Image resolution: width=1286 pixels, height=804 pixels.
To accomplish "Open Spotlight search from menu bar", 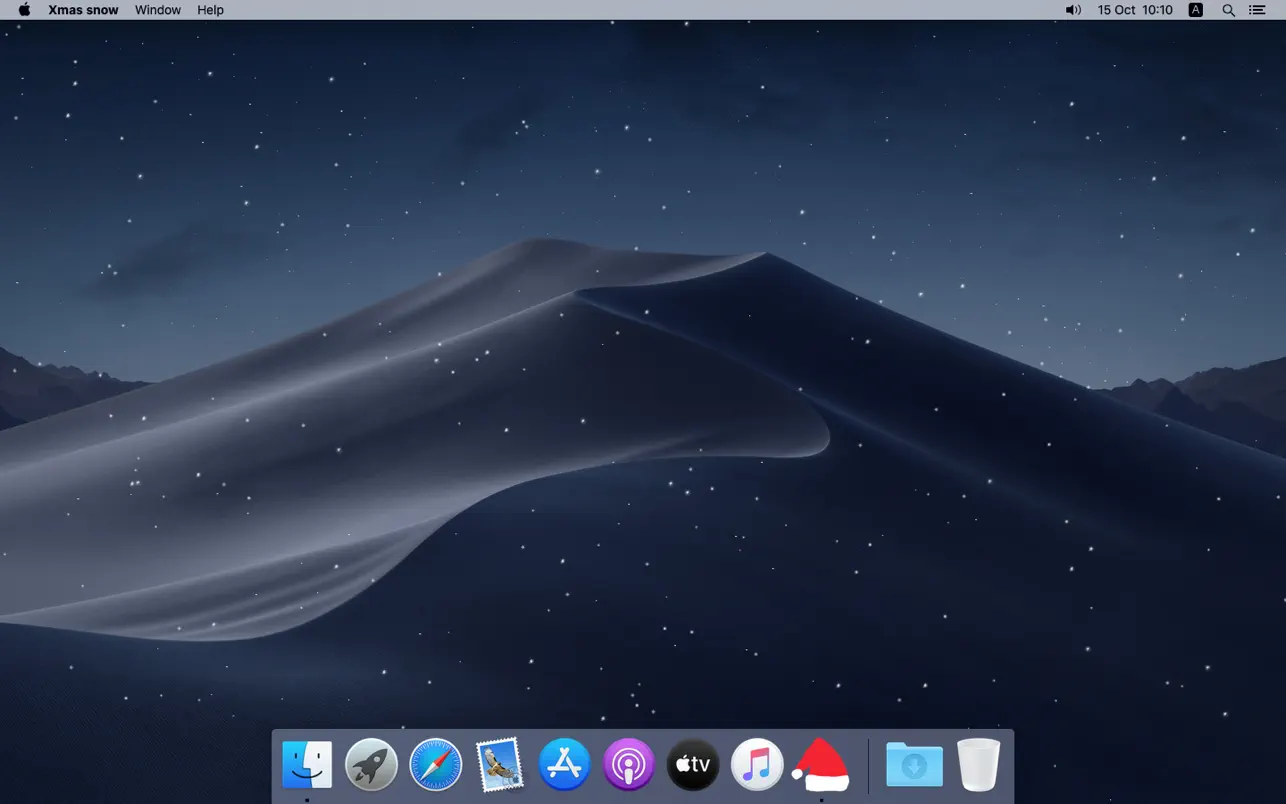I will tap(1228, 10).
